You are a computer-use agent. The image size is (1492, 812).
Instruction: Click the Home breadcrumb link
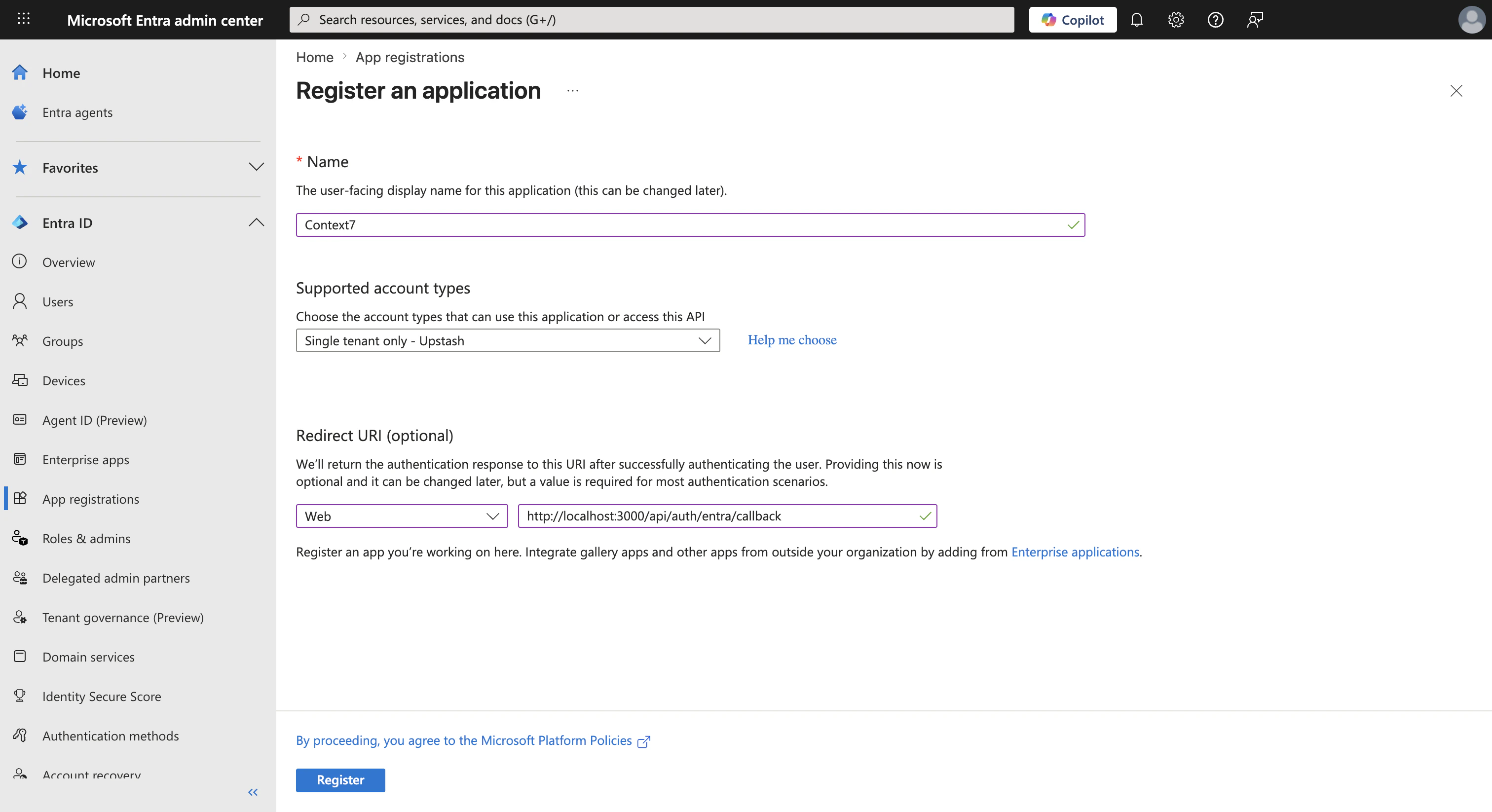tap(314, 57)
